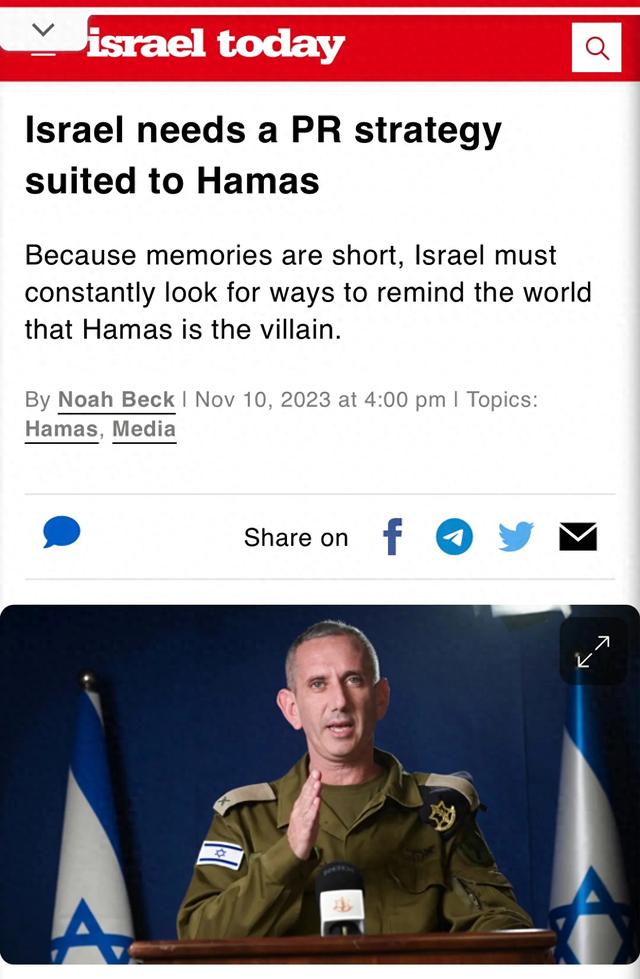Share the article on Twitter
Image resolution: width=640 pixels, height=979 pixels.
click(x=516, y=536)
